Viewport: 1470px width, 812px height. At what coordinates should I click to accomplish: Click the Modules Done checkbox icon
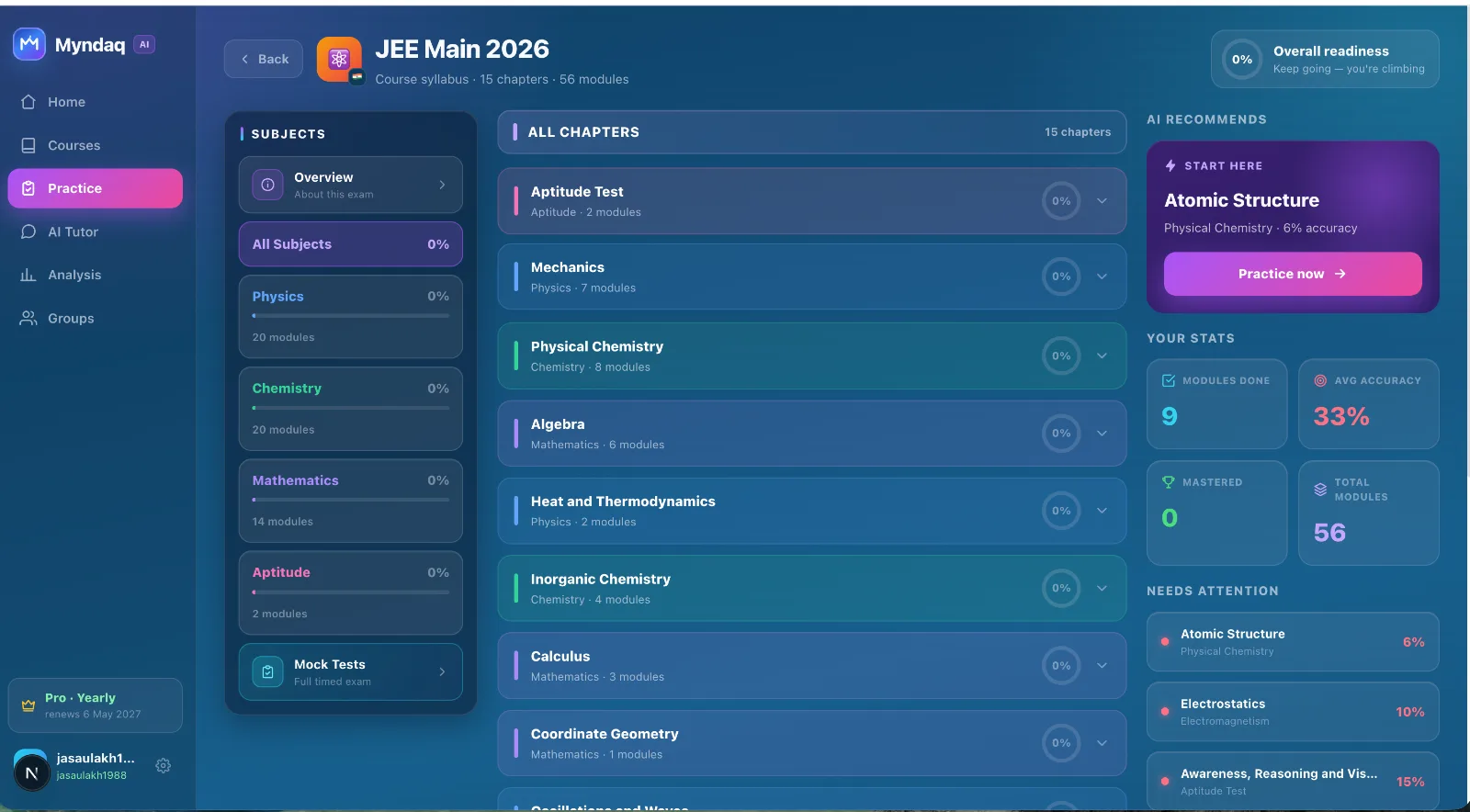1169,380
